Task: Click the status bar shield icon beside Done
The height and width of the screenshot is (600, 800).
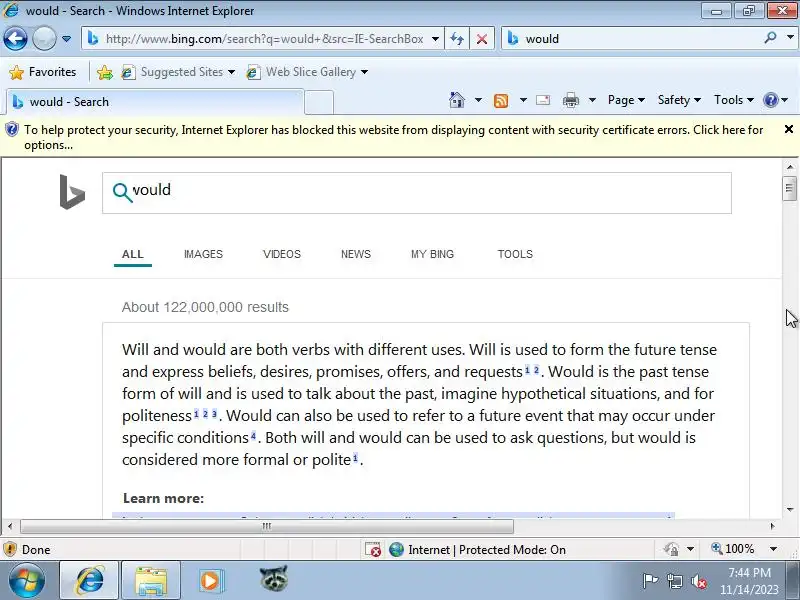Action: tap(10, 549)
